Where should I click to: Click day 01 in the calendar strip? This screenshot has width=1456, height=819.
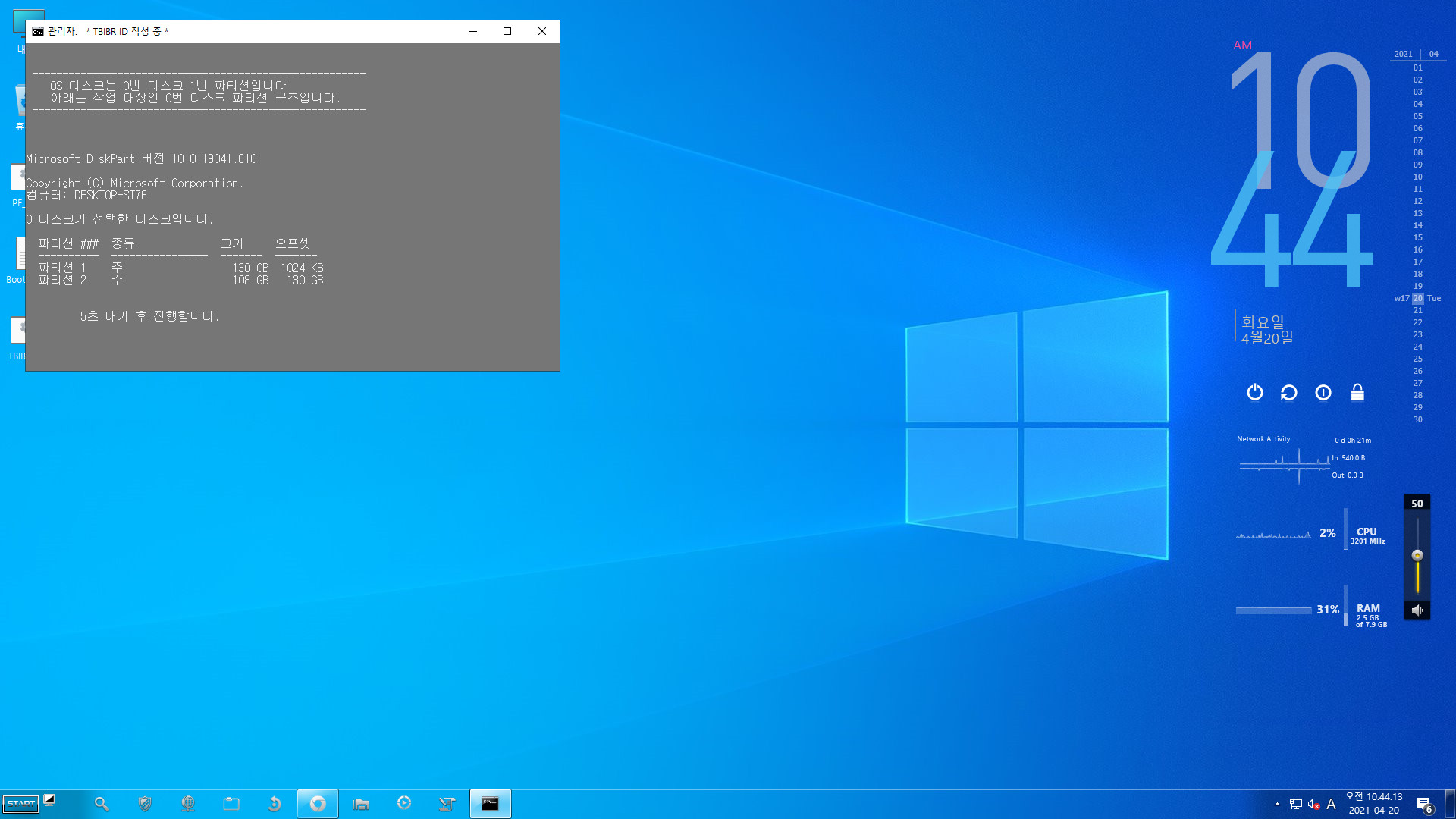tap(1417, 67)
